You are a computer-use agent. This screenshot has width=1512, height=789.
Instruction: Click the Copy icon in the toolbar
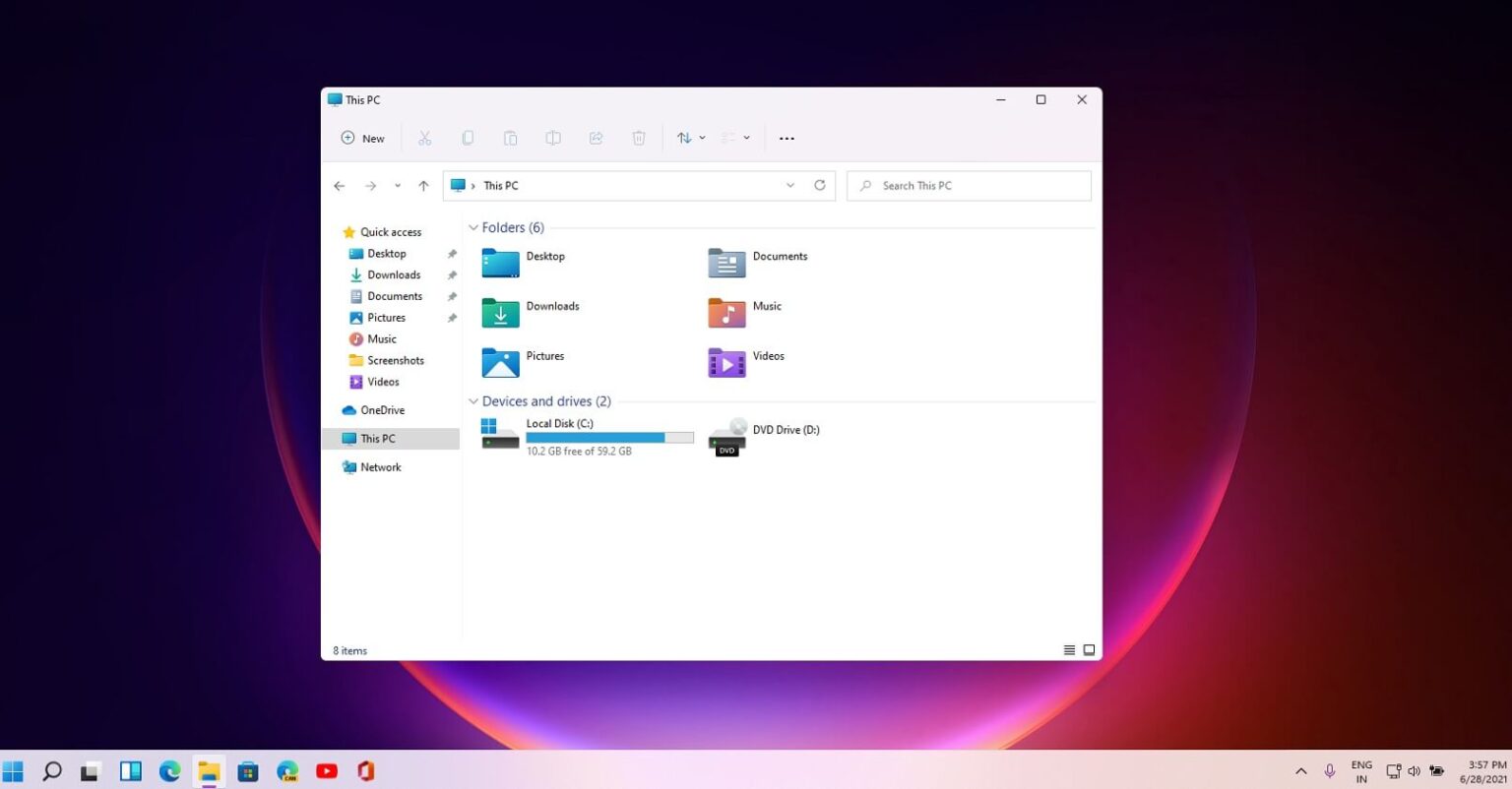[x=468, y=138]
